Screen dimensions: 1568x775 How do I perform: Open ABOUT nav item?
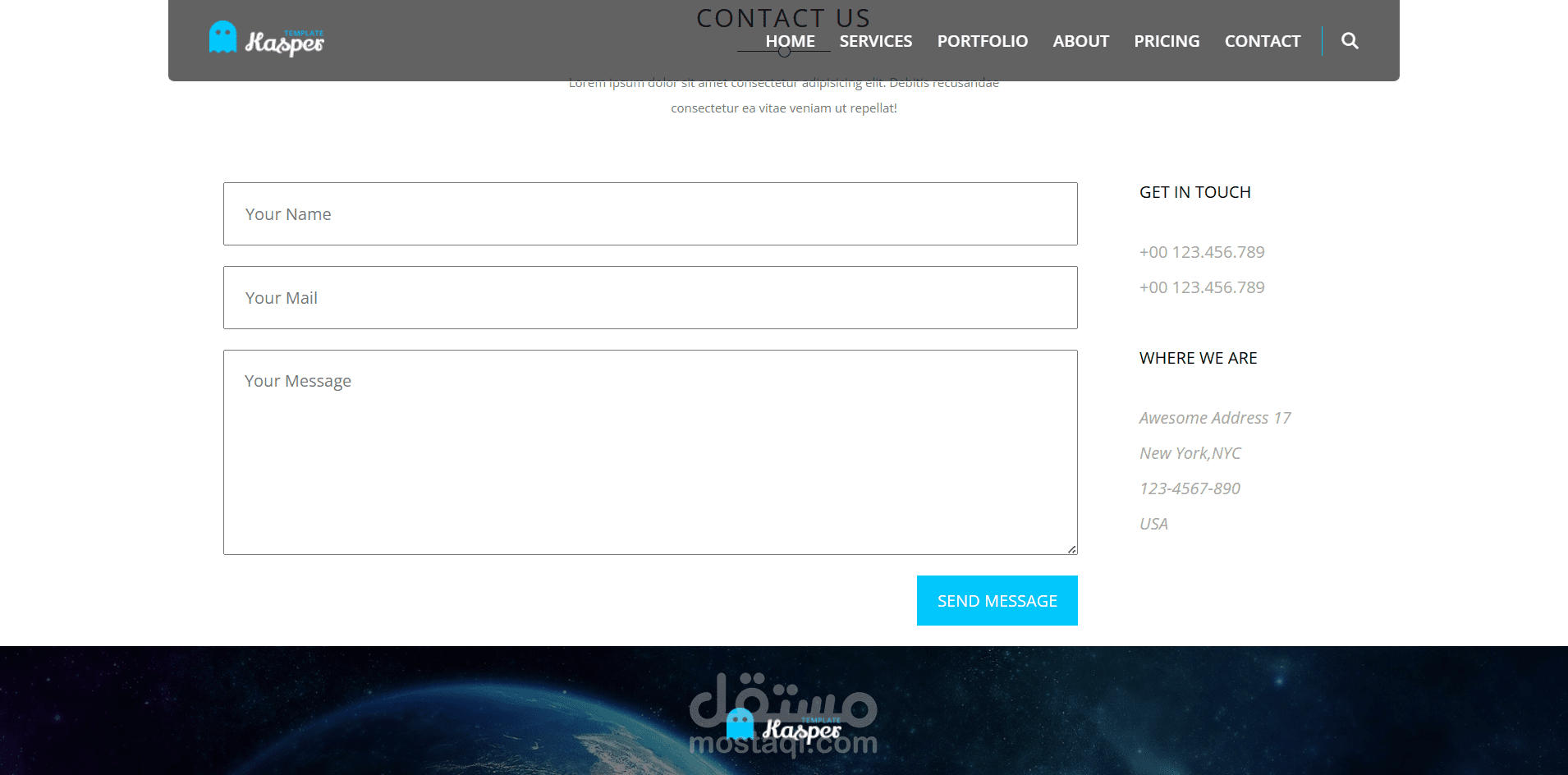pos(1081,41)
